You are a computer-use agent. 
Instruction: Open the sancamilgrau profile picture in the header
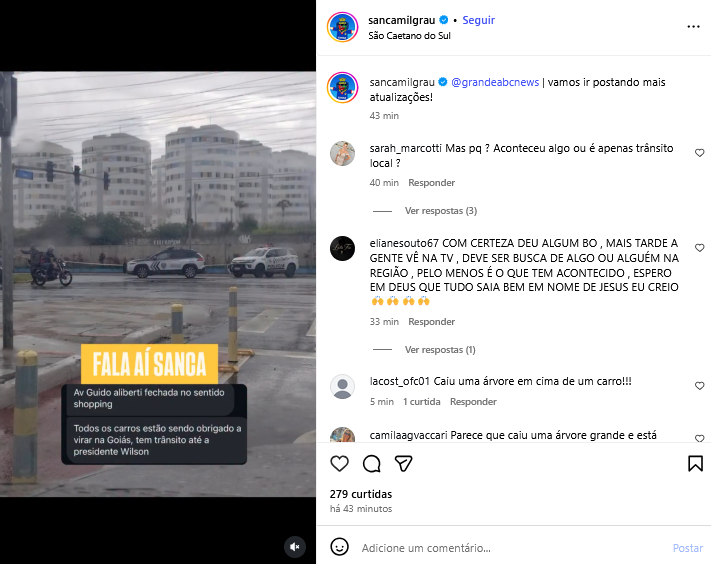point(342,27)
